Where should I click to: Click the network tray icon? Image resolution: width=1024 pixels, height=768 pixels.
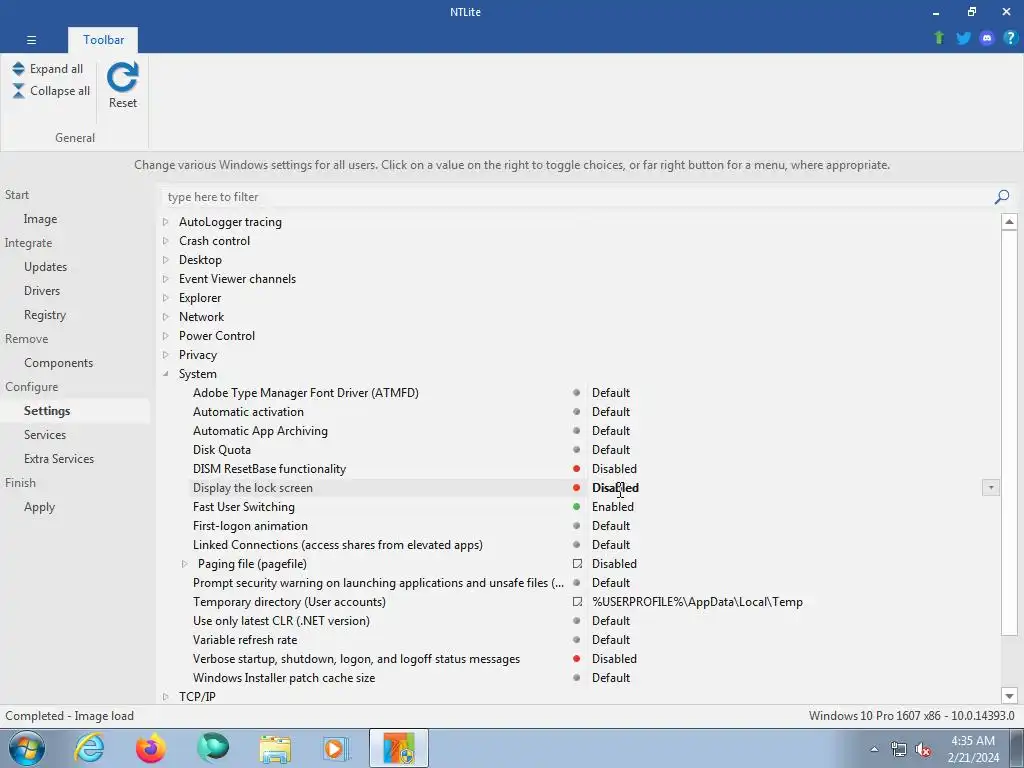(x=899, y=750)
